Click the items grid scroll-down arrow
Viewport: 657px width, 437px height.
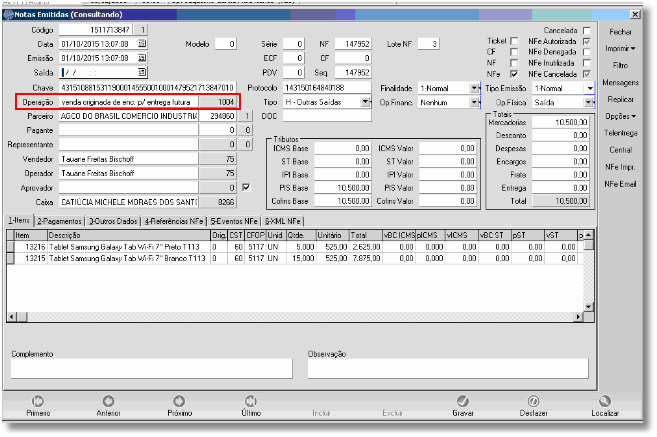[589, 307]
